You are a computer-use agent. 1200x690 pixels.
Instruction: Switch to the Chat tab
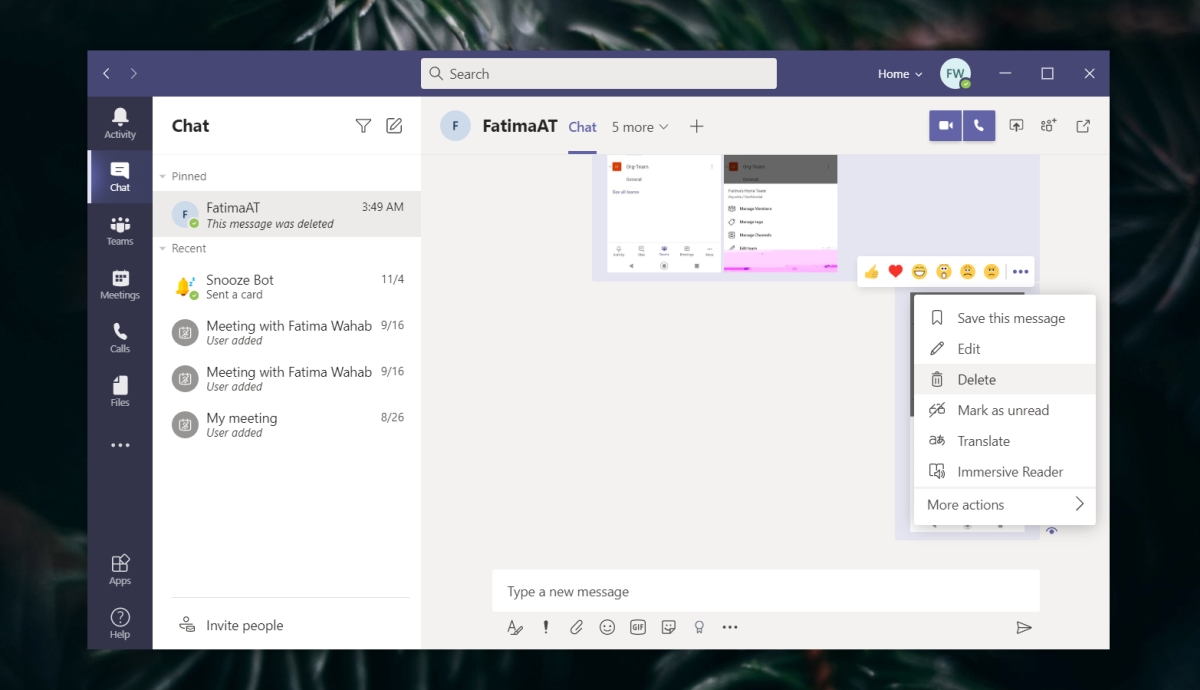click(x=582, y=127)
